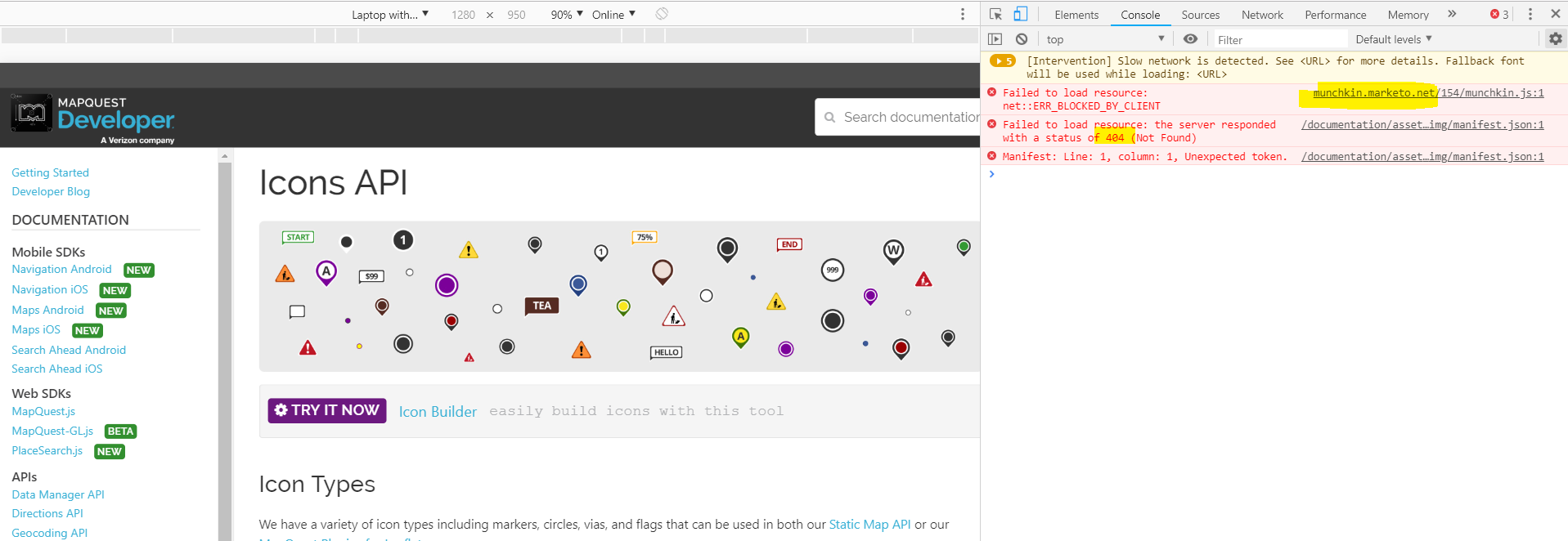
Task: Click the 75% yellow flag icon
Action: [645, 238]
